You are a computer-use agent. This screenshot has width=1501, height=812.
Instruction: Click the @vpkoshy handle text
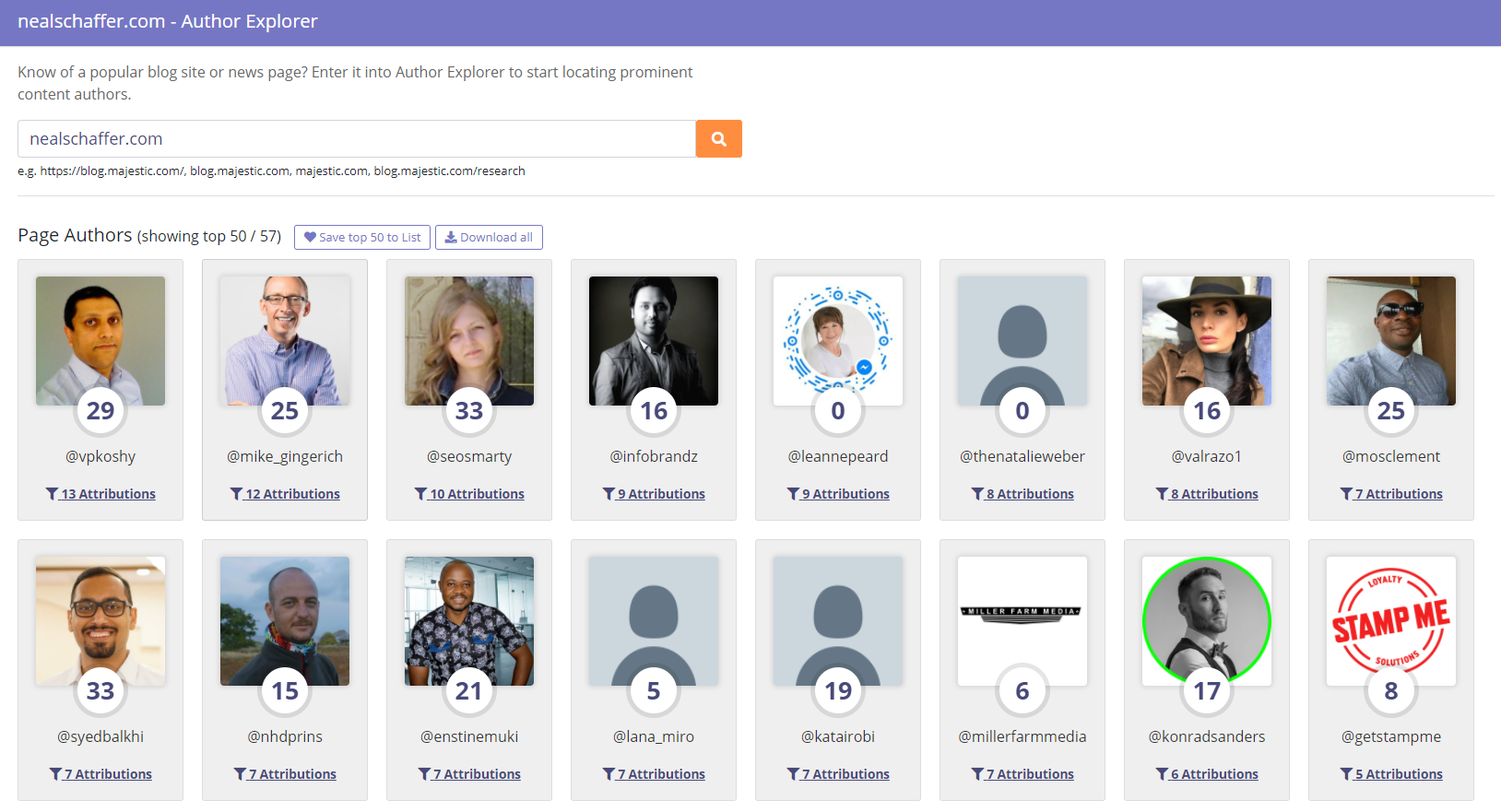100,456
